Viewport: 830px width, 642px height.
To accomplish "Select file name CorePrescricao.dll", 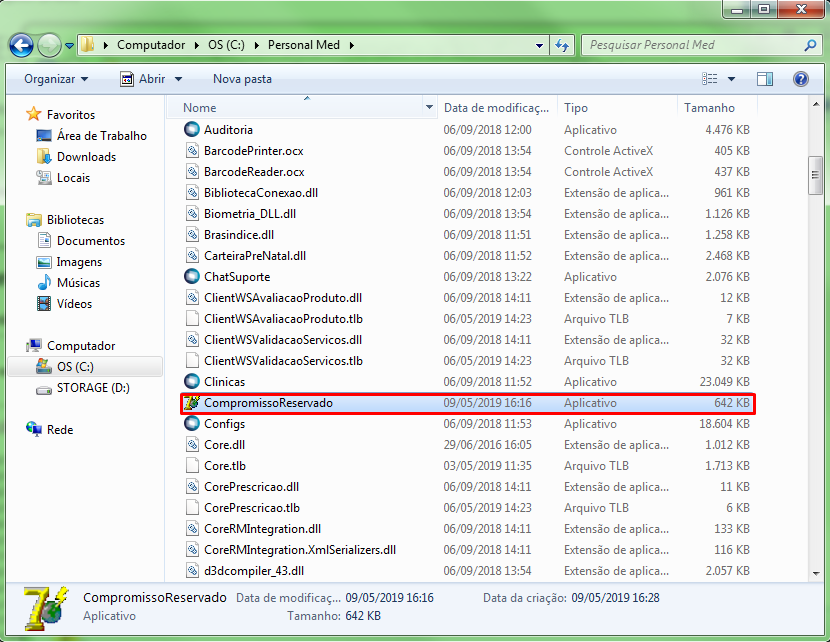I will [251, 487].
